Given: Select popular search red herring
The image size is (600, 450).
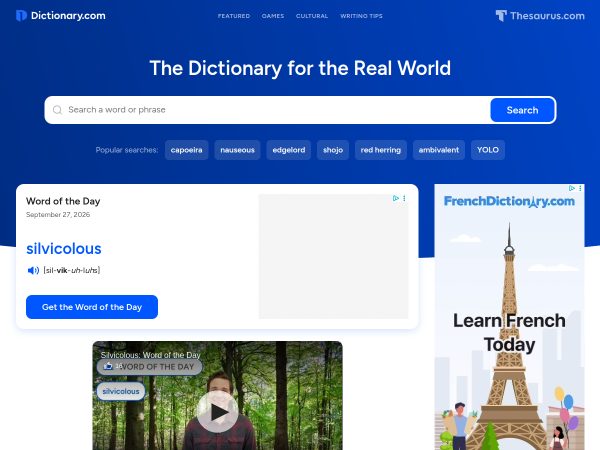Looking at the screenshot, I should [x=381, y=150].
